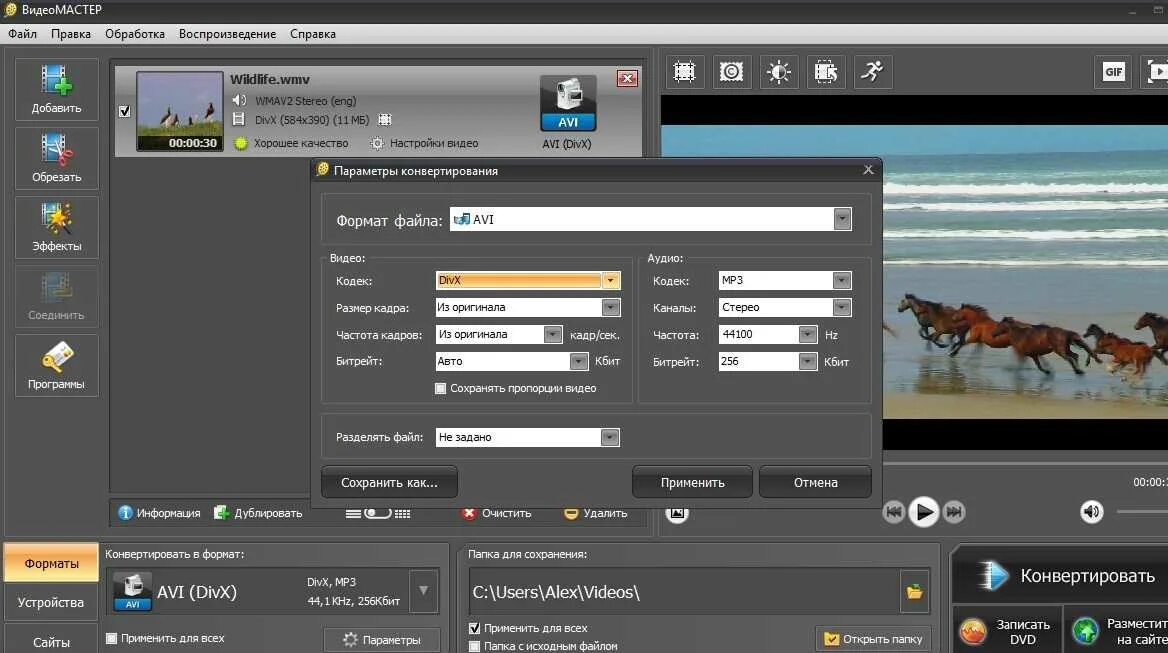Open the video Битрейт Авто dropdown
Viewport: 1168px width, 653px height.
click(579, 361)
